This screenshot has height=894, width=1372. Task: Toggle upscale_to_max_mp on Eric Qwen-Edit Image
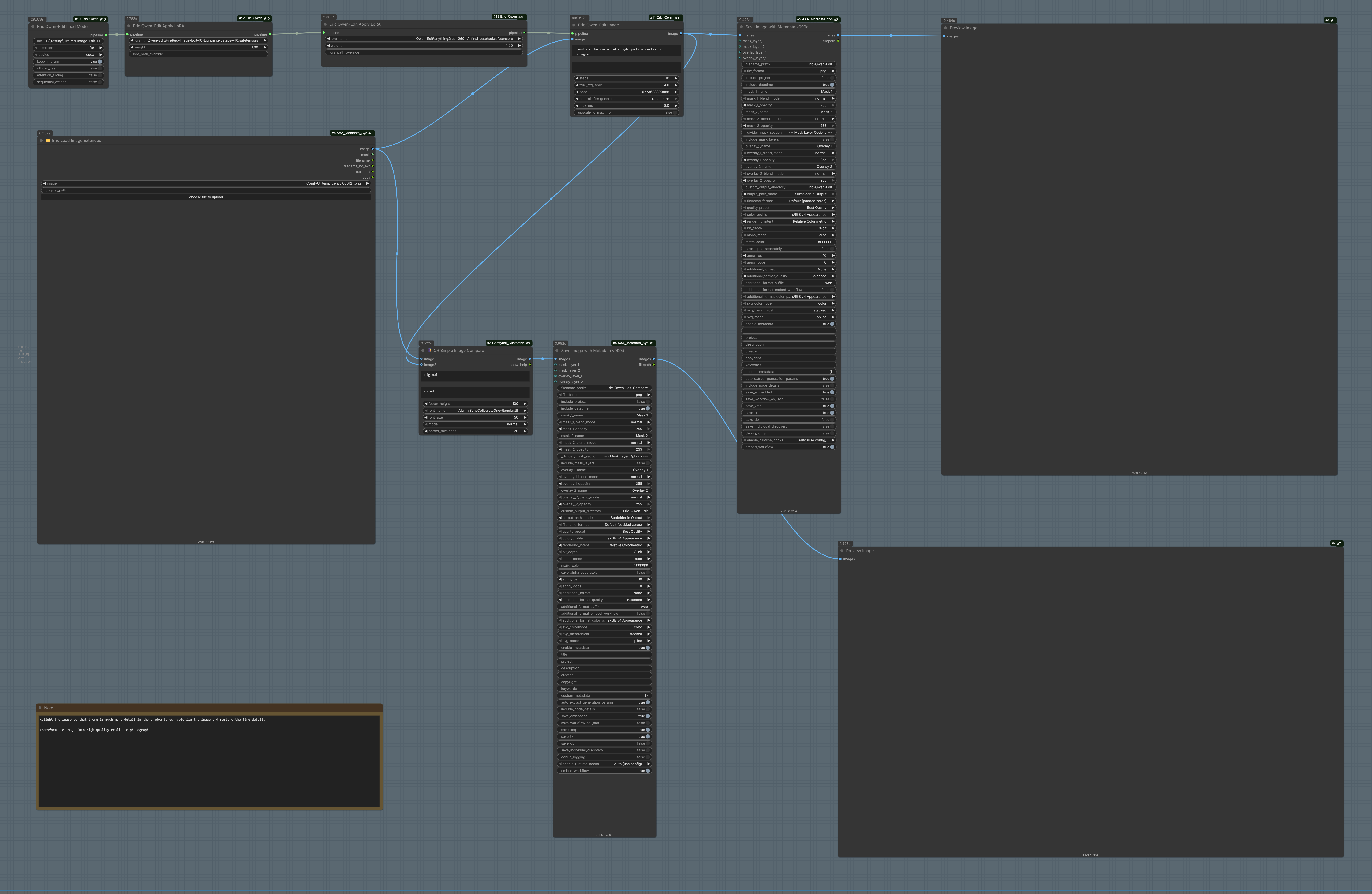627,112
